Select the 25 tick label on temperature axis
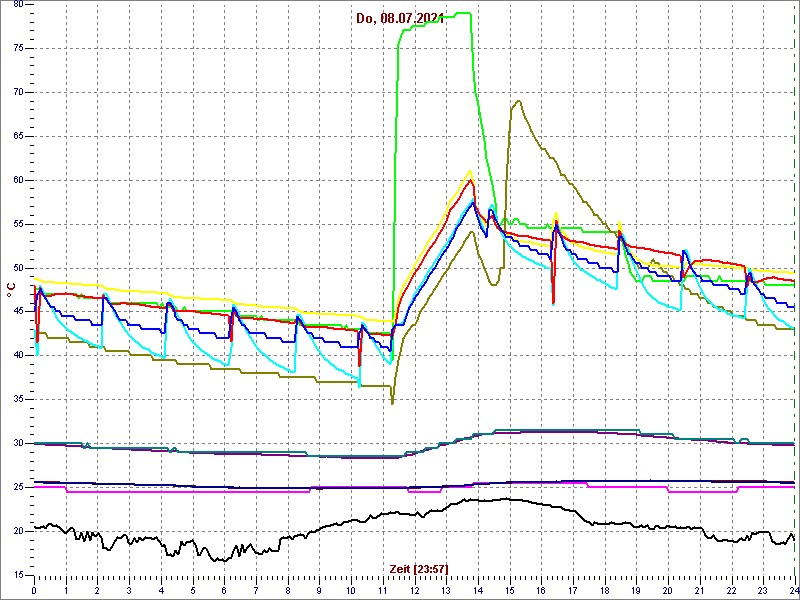Screen dimensions: 800x600 point(18,487)
